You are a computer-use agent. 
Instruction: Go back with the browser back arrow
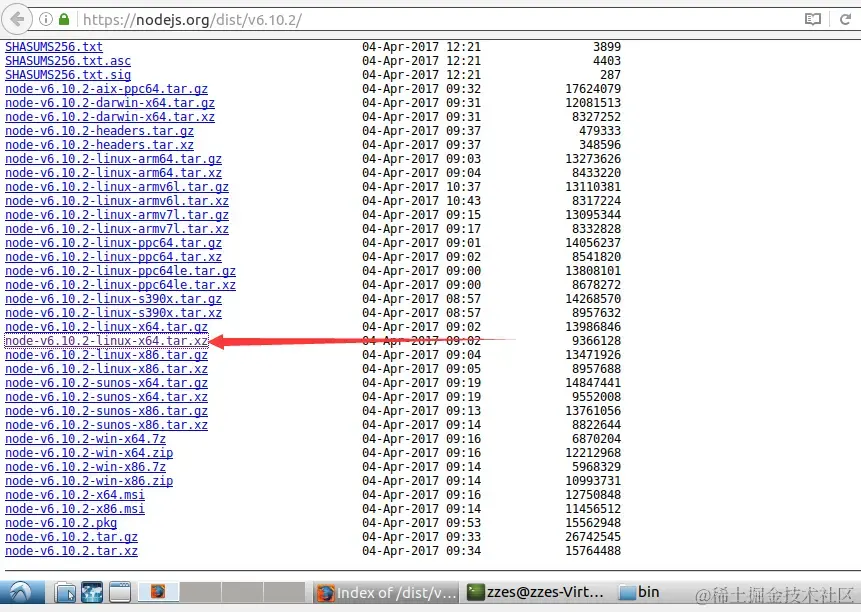tap(18, 20)
